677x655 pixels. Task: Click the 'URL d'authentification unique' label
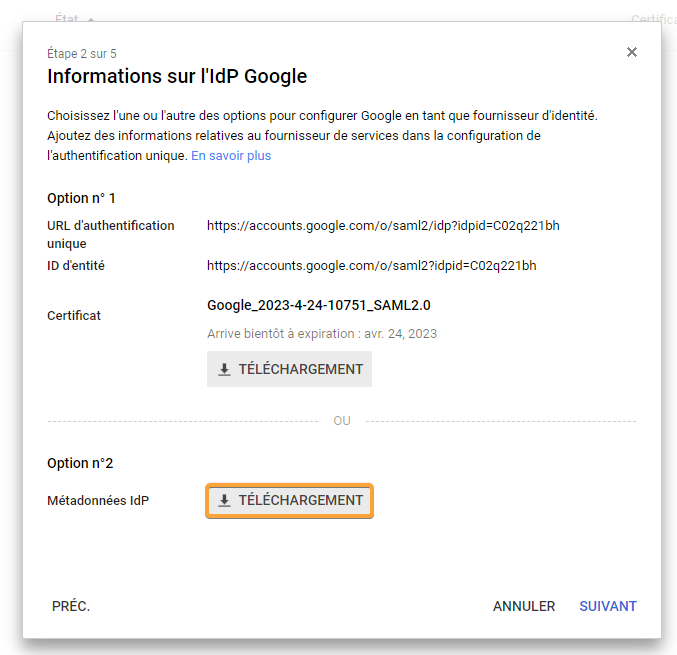pos(111,234)
